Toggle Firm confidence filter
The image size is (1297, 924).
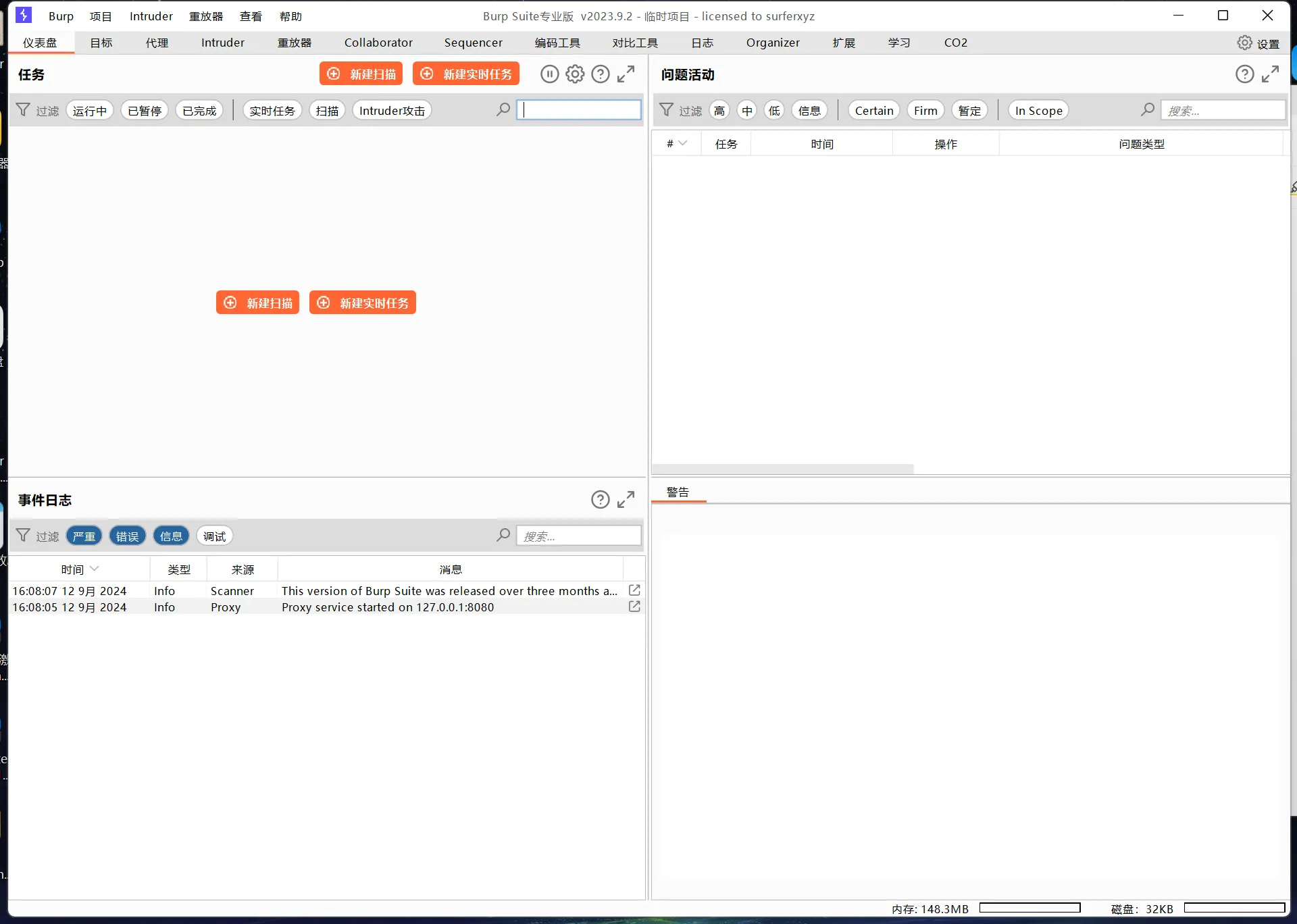(x=925, y=111)
